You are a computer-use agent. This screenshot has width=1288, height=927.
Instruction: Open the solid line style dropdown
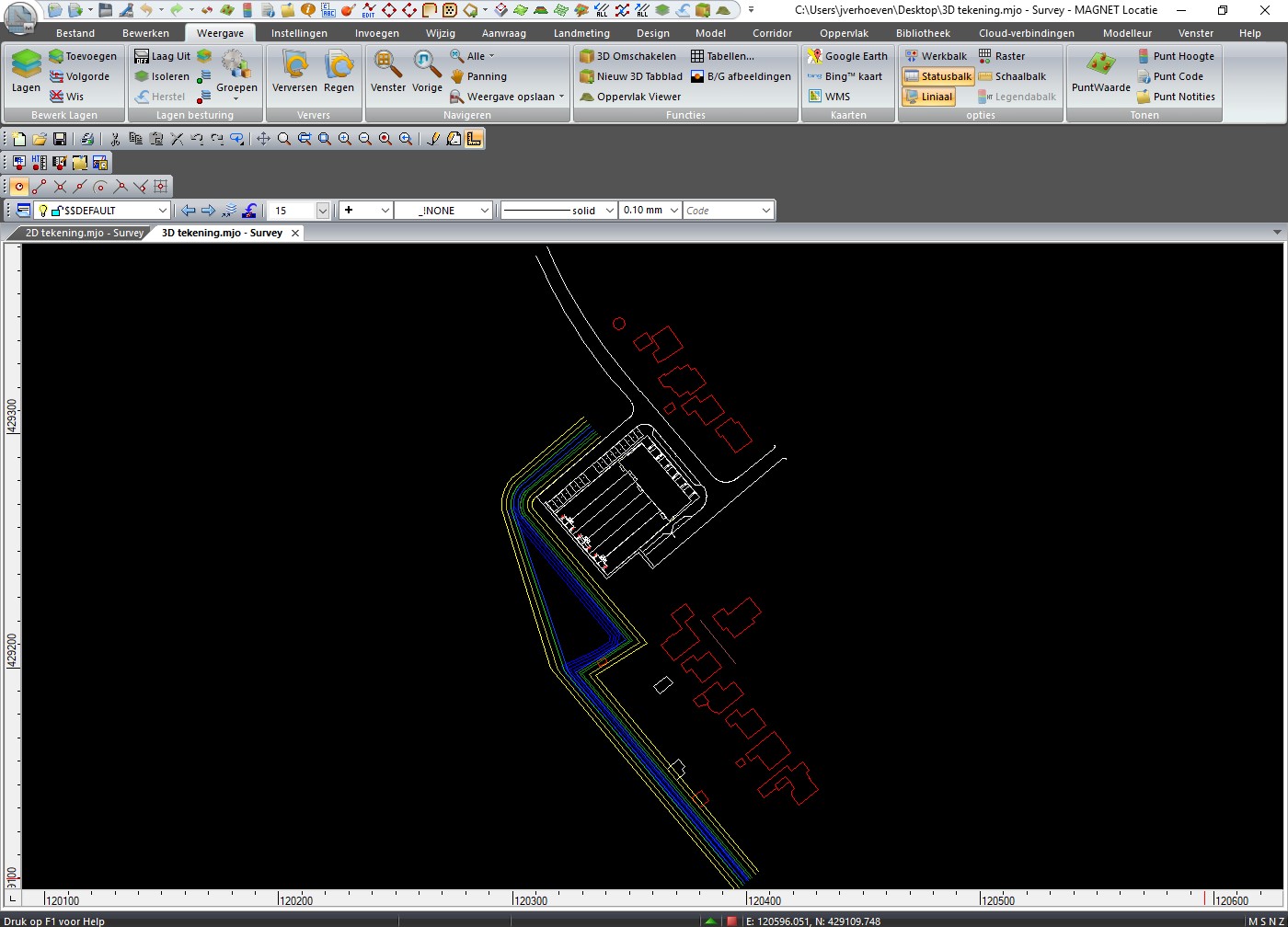[609, 211]
